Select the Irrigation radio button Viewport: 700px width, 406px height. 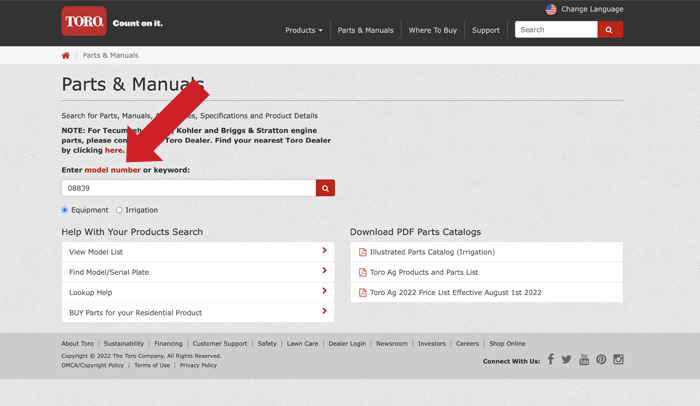tap(119, 210)
